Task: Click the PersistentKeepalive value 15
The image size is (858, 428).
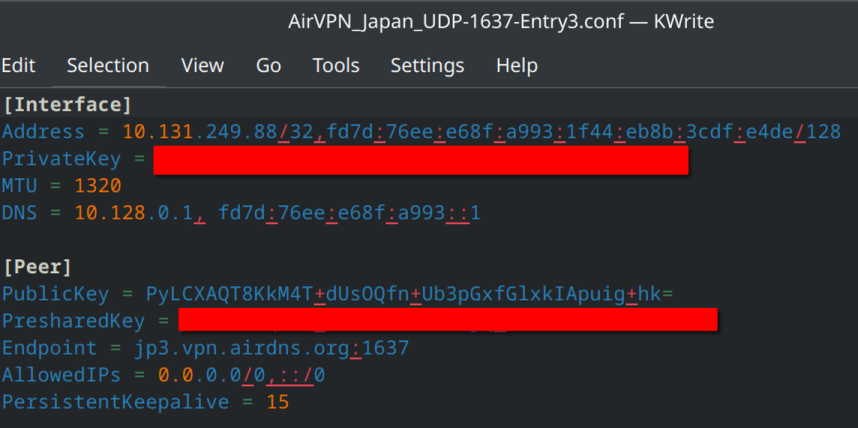Action: coord(277,402)
